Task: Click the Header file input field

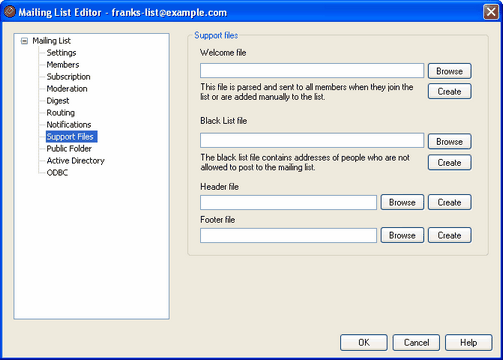Action: coord(288,202)
